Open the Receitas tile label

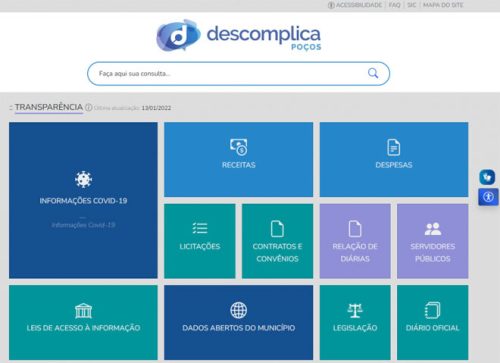[239, 165]
